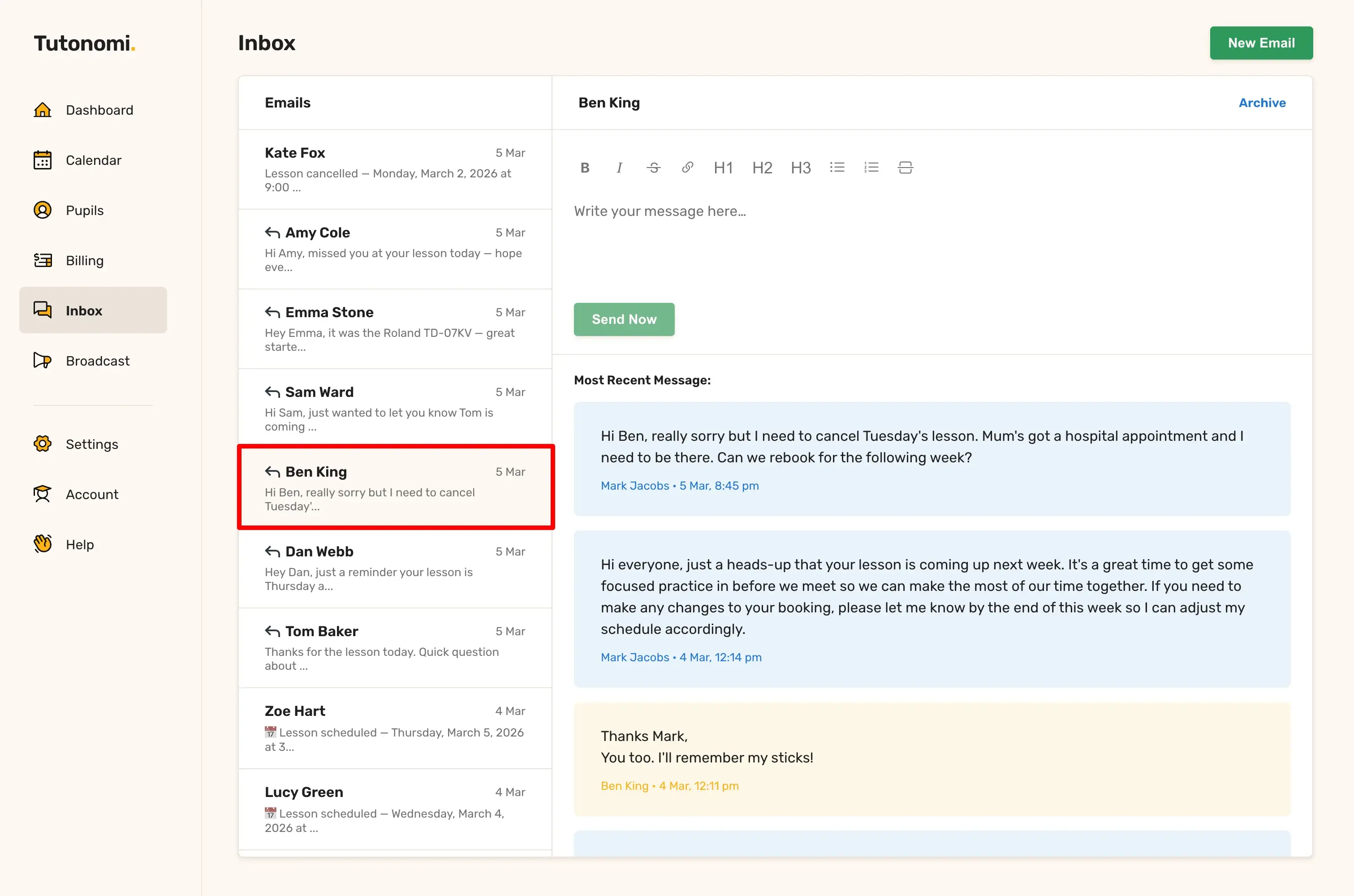Archive the Ben King conversation
This screenshot has width=1354, height=896.
pos(1261,103)
